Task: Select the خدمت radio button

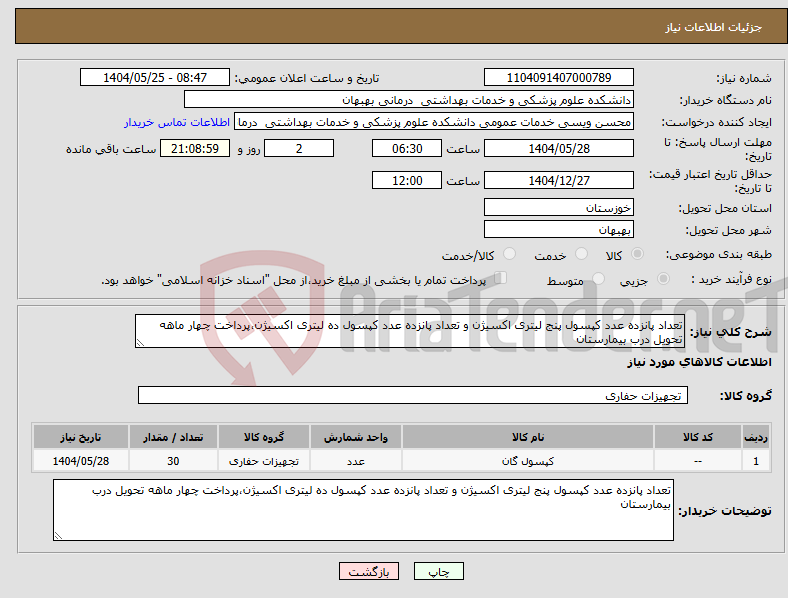Action: 581,254
